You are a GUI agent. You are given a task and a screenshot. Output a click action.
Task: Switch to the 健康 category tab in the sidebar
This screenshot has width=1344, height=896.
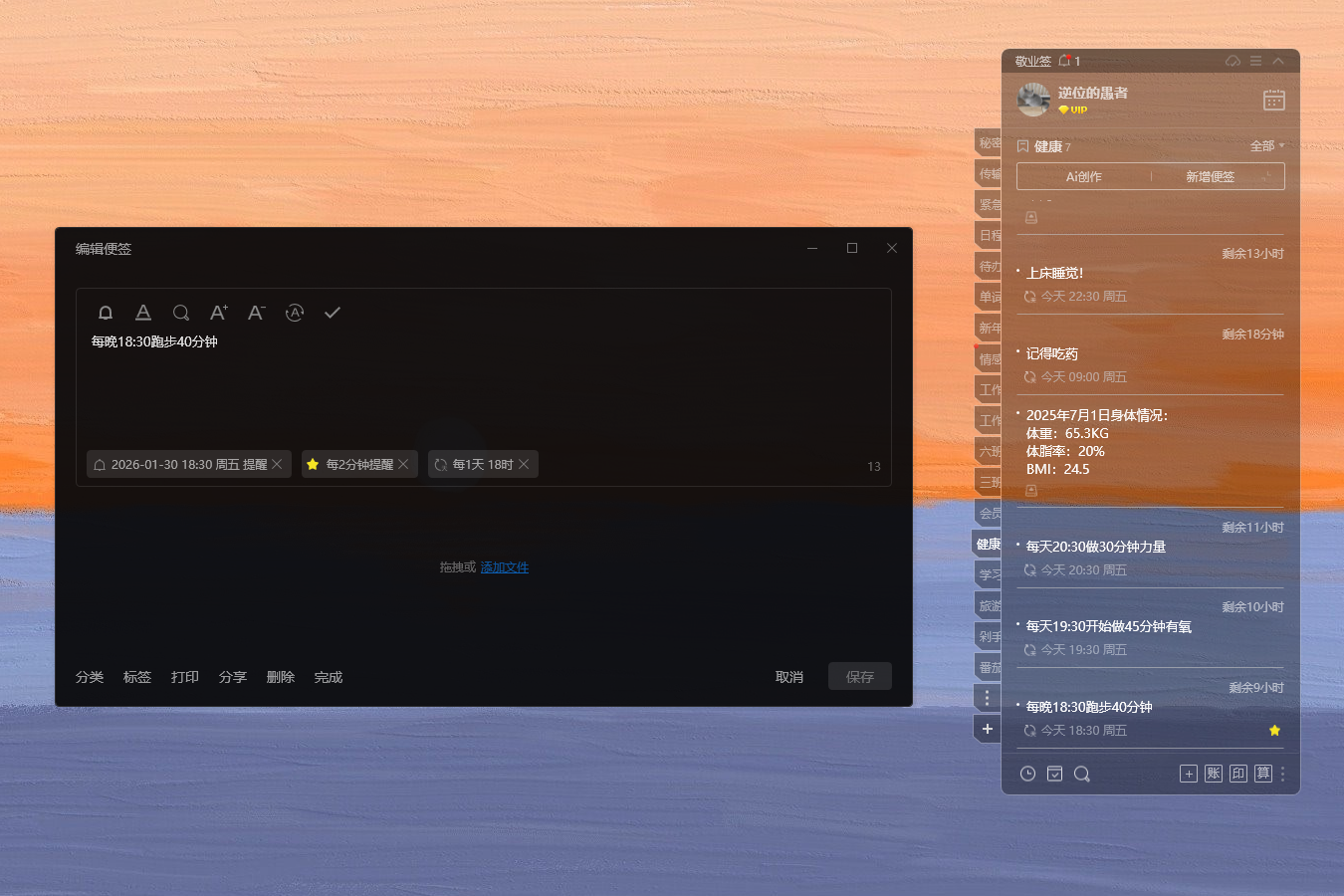[988, 543]
